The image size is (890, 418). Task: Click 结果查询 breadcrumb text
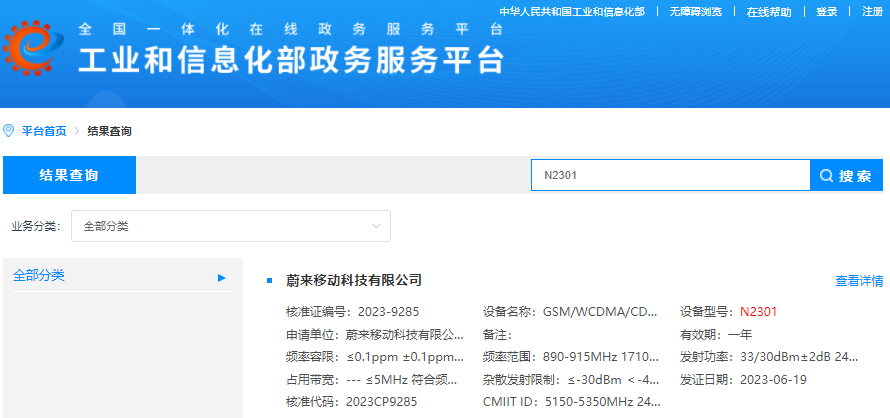[x=110, y=131]
